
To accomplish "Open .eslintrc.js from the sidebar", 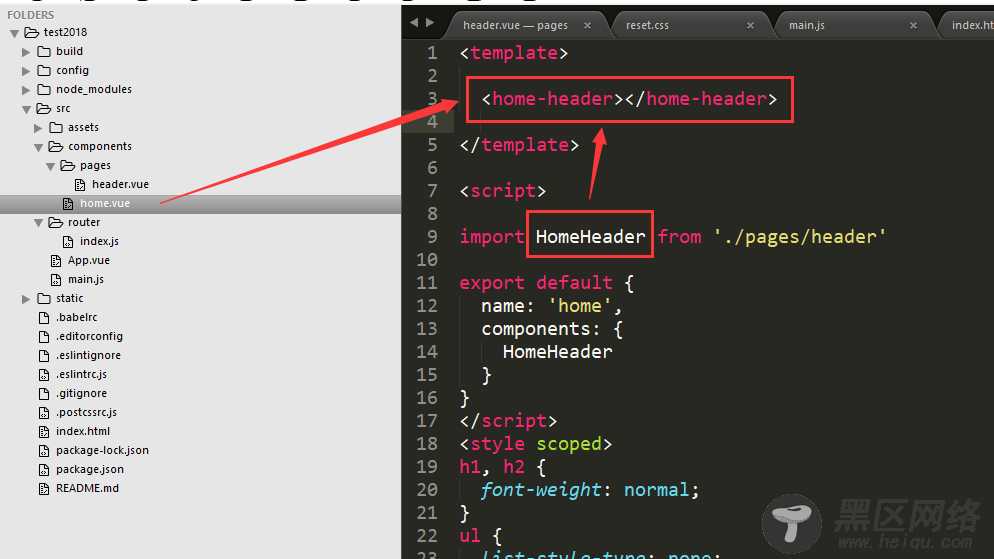I will (x=81, y=375).
